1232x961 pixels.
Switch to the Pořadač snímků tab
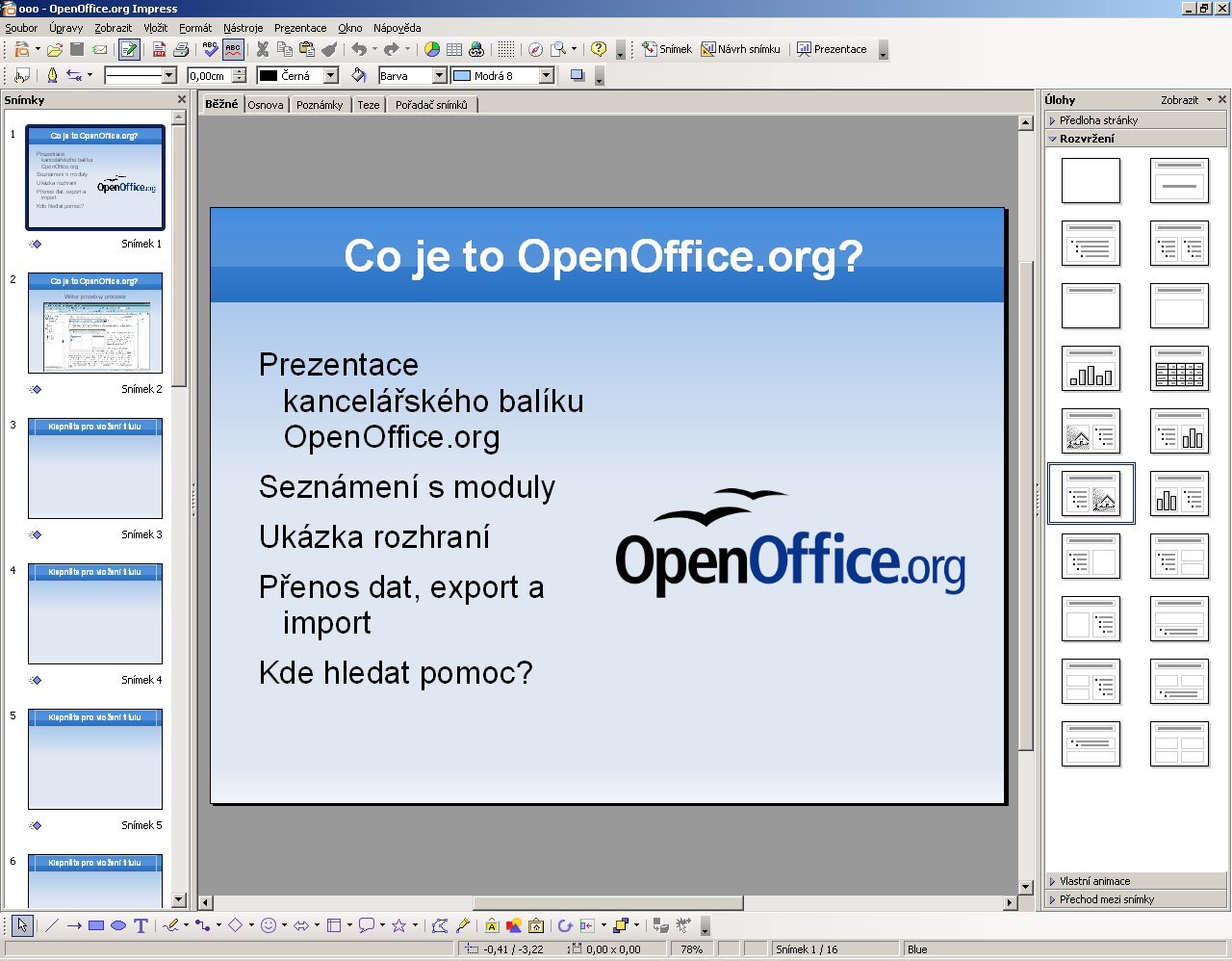coord(431,105)
